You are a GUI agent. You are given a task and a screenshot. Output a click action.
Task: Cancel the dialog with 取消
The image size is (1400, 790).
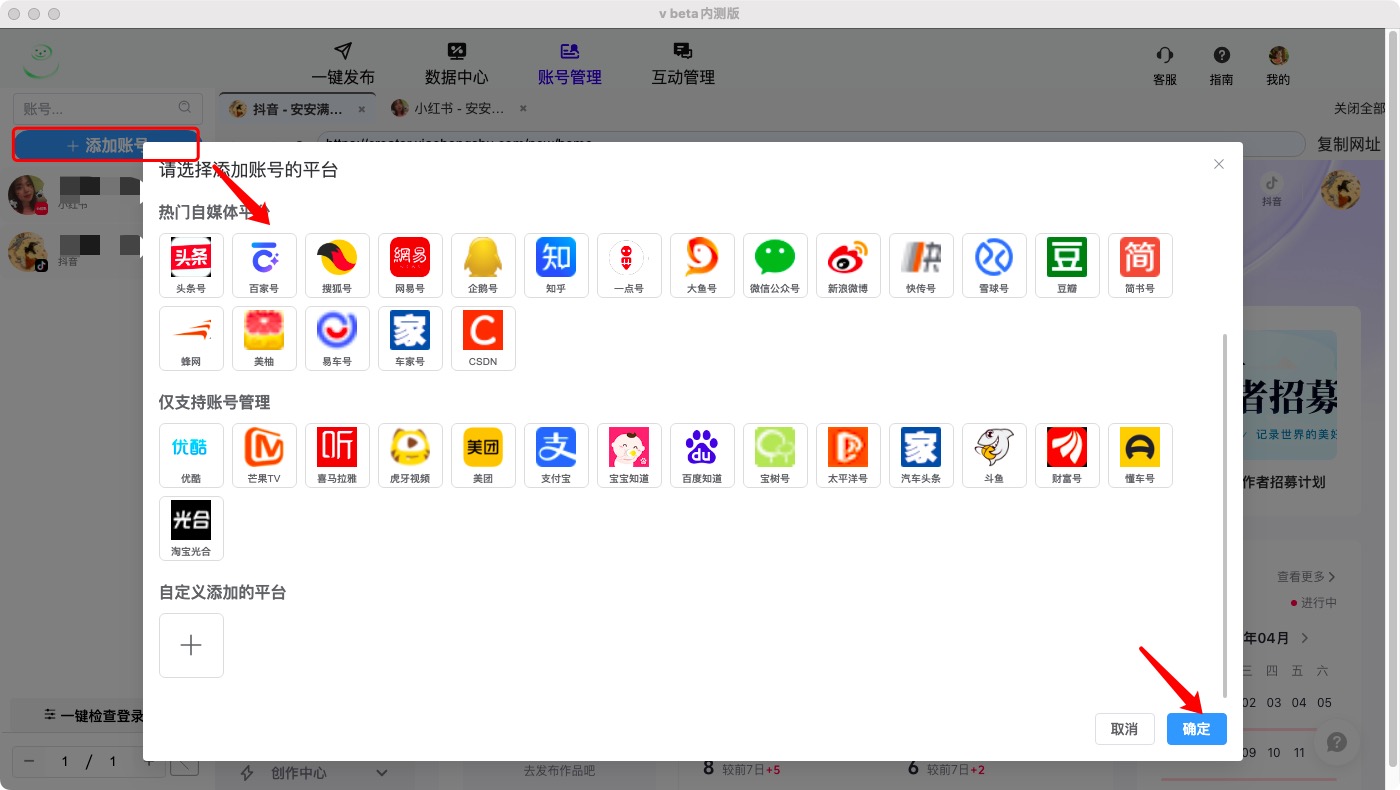(x=1125, y=729)
